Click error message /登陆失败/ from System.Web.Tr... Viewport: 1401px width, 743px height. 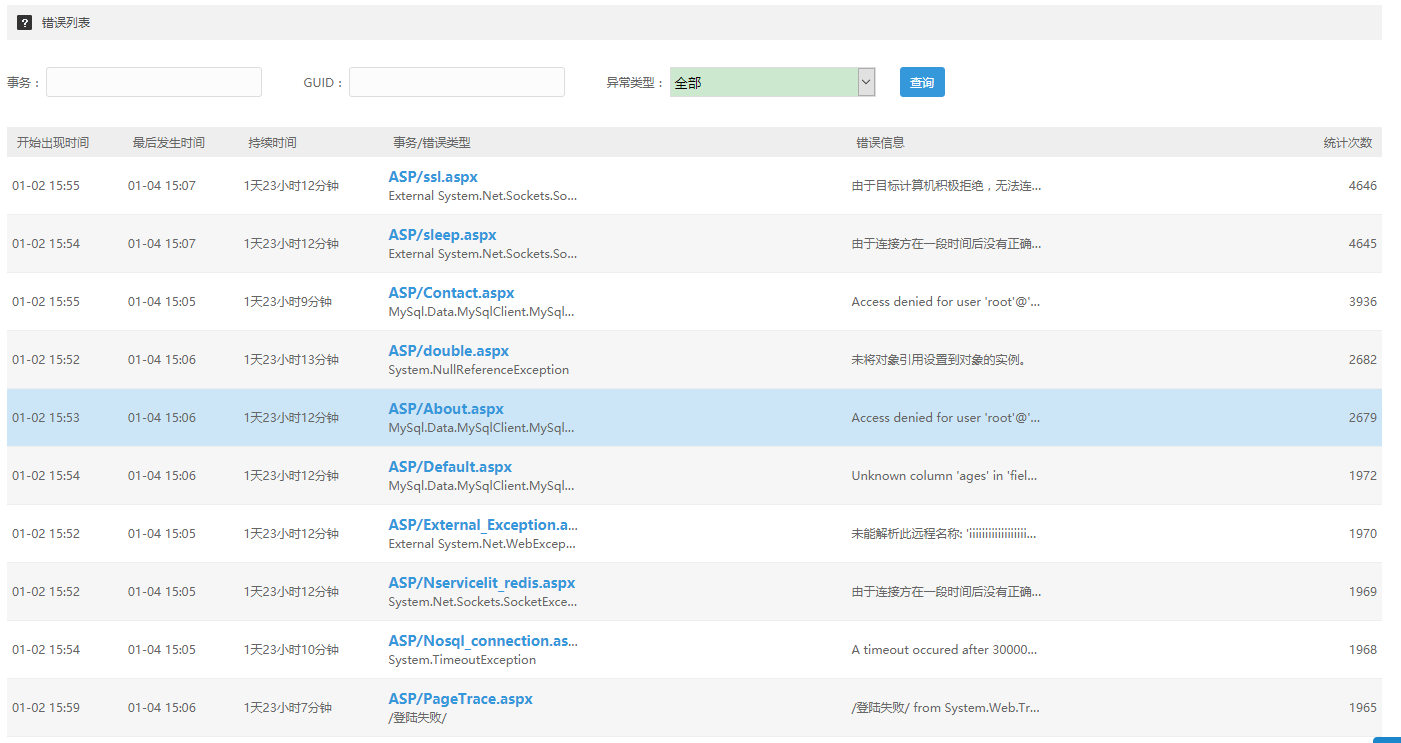coord(946,708)
